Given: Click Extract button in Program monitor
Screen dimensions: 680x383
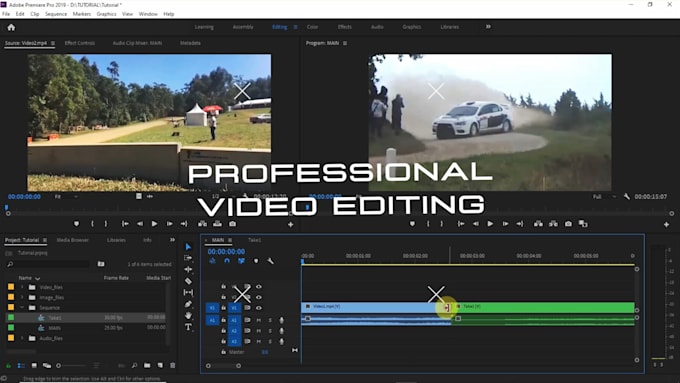Looking at the screenshot, I should [553, 224].
